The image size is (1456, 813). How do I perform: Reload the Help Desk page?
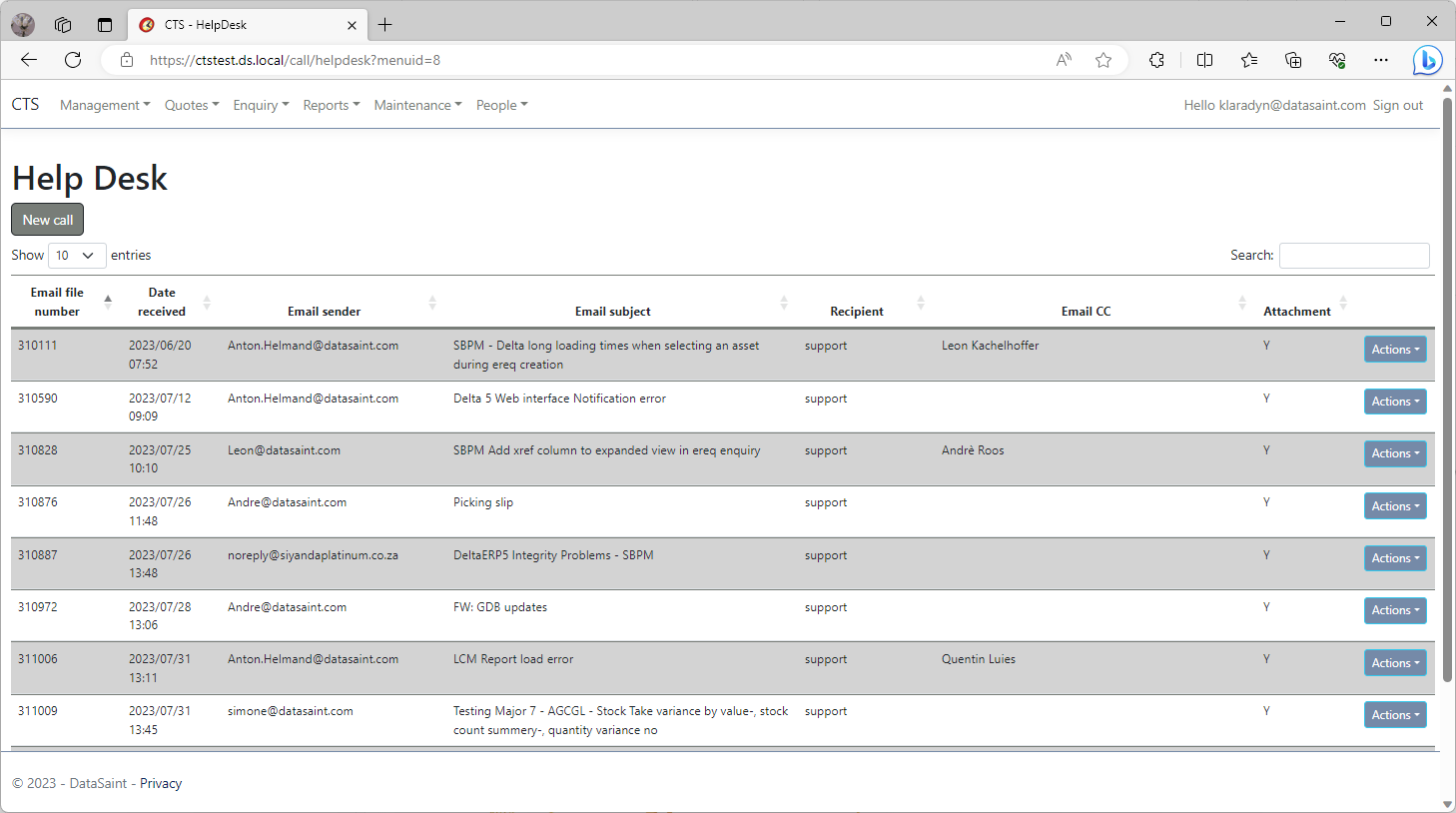click(x=73, y=60)
